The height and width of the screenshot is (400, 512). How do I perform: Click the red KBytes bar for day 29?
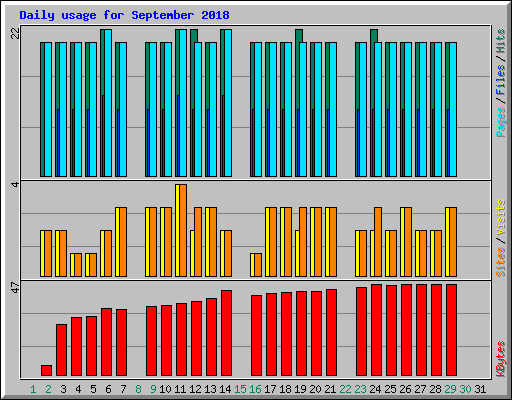tap(451, 330)
